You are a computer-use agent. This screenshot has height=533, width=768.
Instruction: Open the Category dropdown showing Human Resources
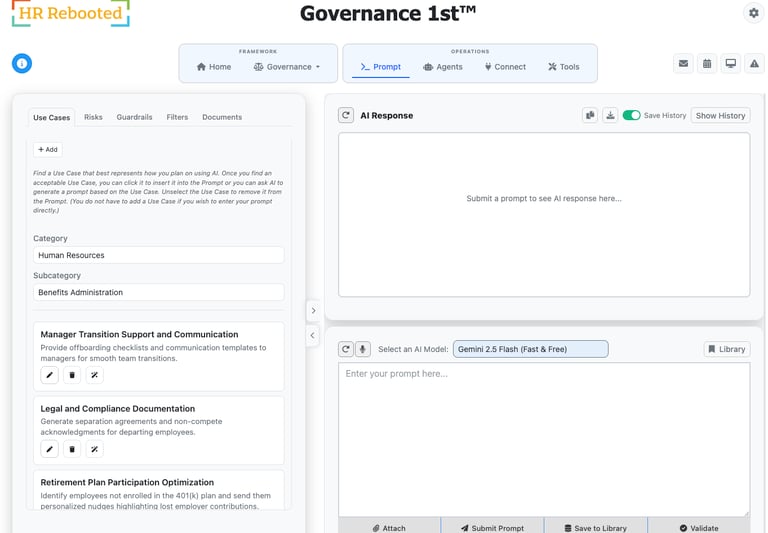(x=159, y=255)
